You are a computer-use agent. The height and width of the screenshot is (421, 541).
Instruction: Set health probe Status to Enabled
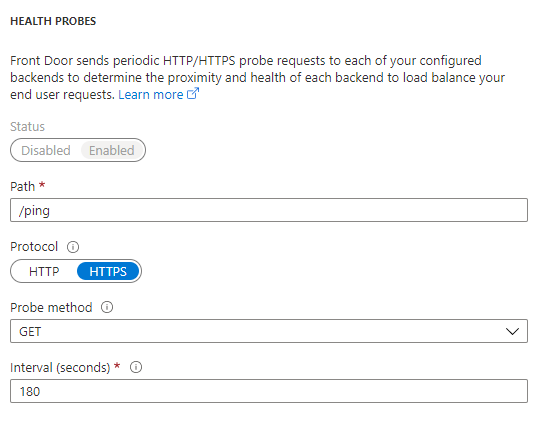(111, 150)
